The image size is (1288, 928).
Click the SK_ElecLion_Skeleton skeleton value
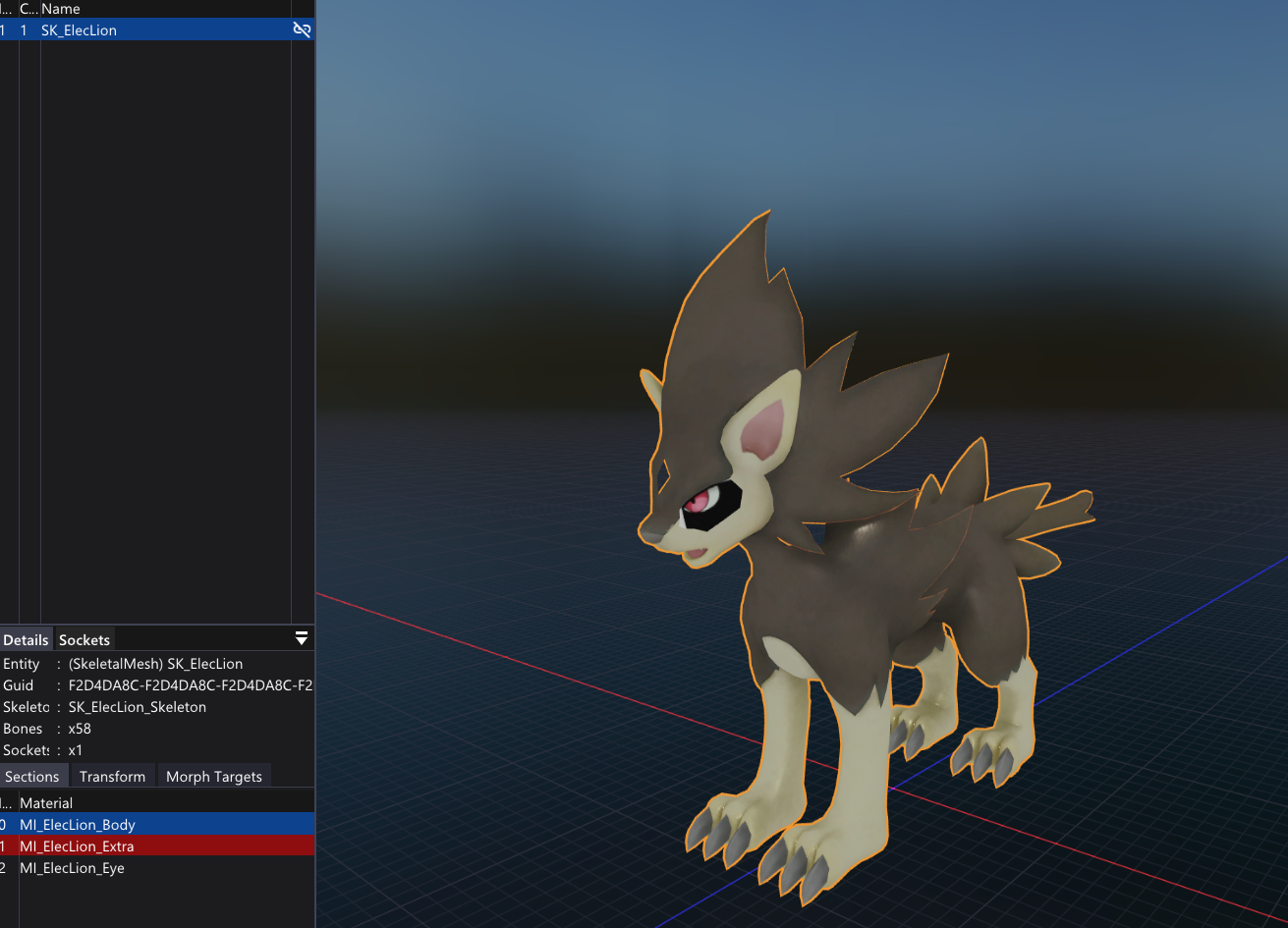click(138, 707)
